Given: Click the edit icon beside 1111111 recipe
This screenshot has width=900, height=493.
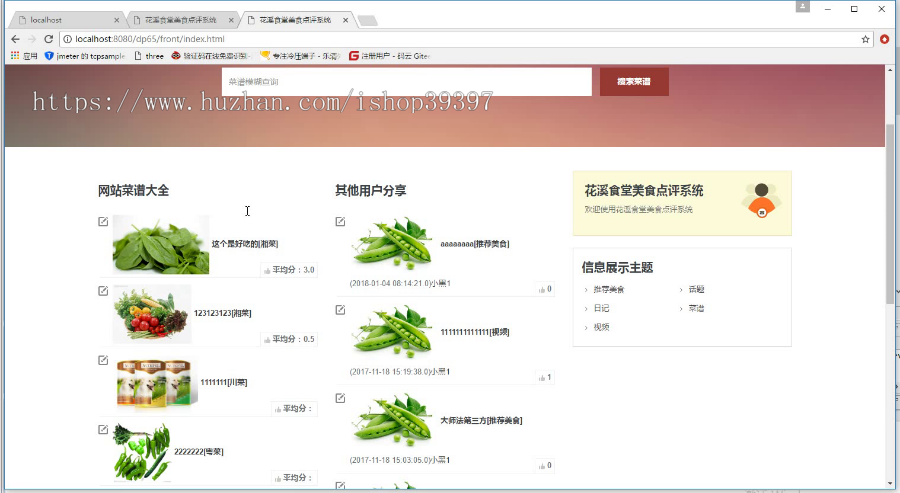Looking at the screenshot, I should pyautogui.click(x=103, y=360).
